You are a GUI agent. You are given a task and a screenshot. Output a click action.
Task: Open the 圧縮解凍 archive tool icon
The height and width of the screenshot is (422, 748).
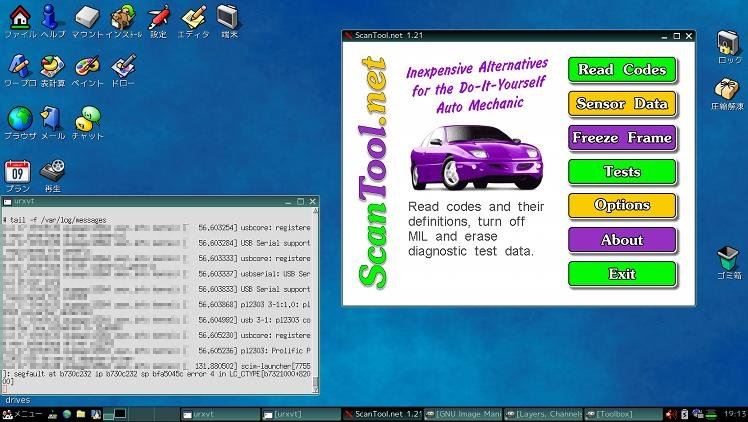[x=727, y=94]
